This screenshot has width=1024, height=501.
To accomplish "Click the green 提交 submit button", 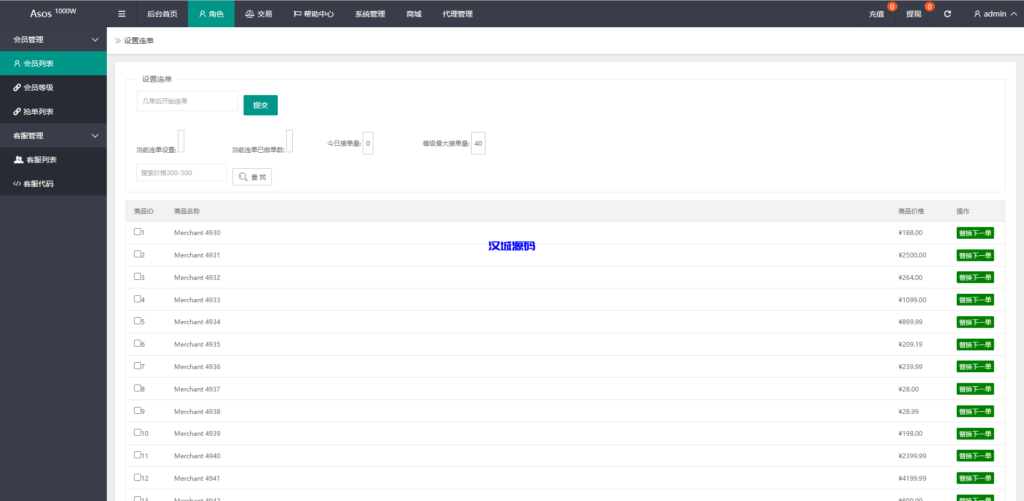I will (x=260, y=104).
